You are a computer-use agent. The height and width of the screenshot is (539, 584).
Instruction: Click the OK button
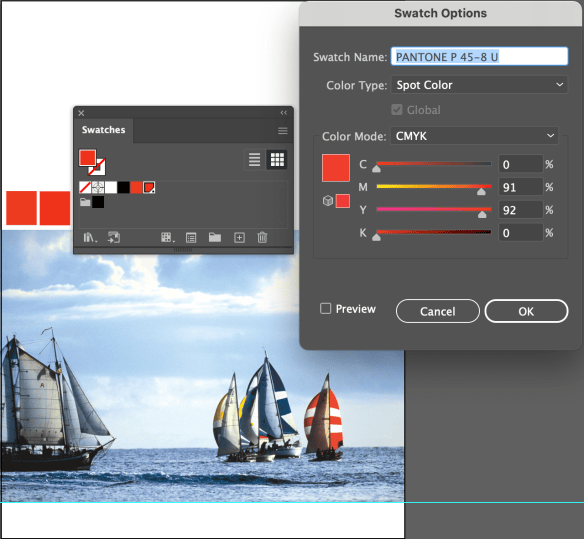pyautogui.click(x=526, y=311)
